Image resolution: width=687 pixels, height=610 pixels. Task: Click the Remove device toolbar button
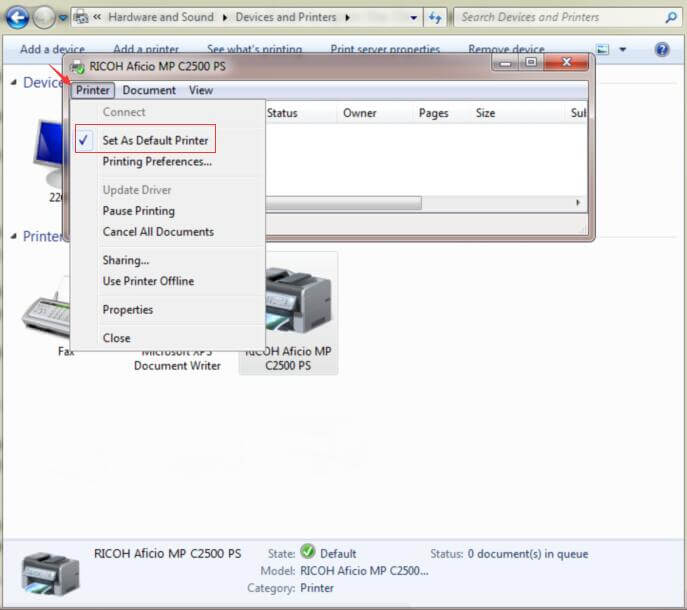pyautogui.click(x=506, y=49)
